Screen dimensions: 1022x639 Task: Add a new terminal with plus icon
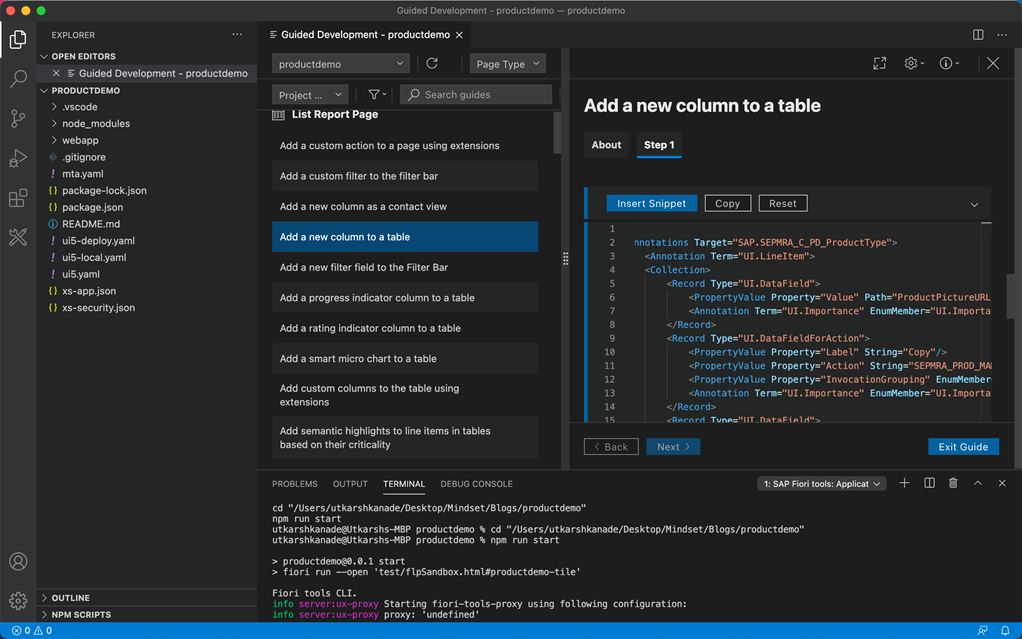tap(904, 483)
